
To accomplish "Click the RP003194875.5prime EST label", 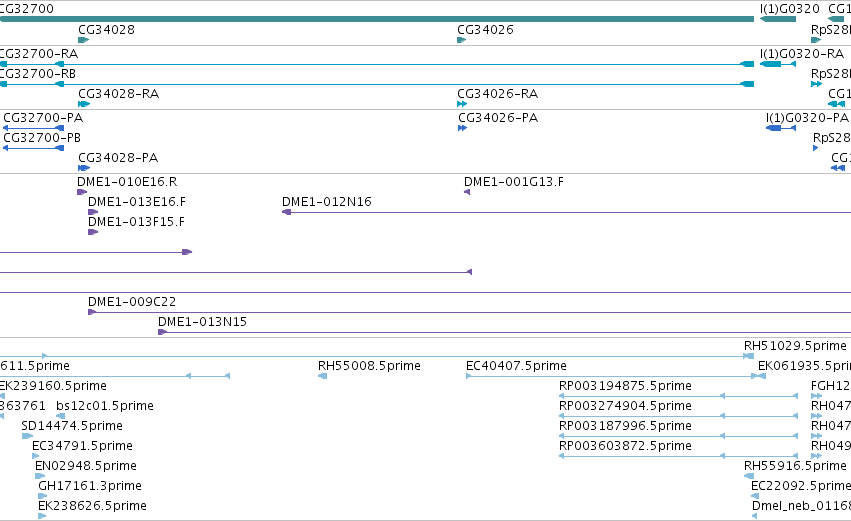I will click(625, 386).
